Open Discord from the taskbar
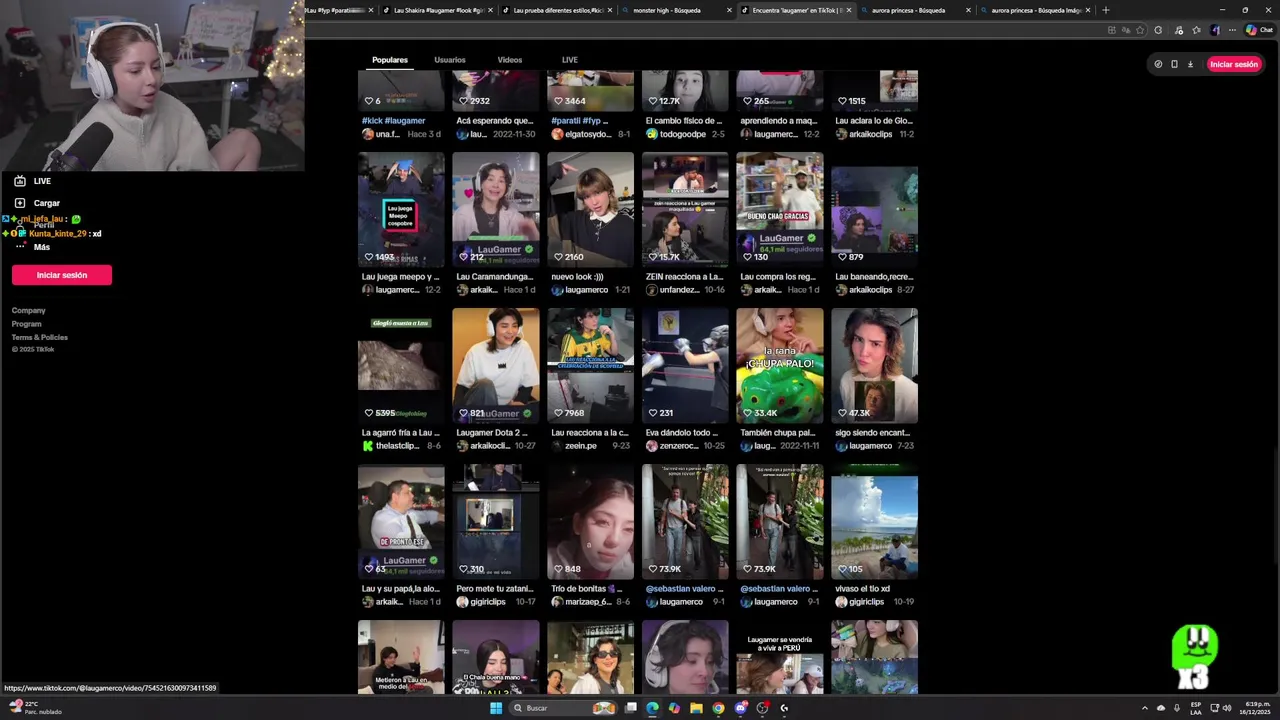1280x720 pixels. 740,708
